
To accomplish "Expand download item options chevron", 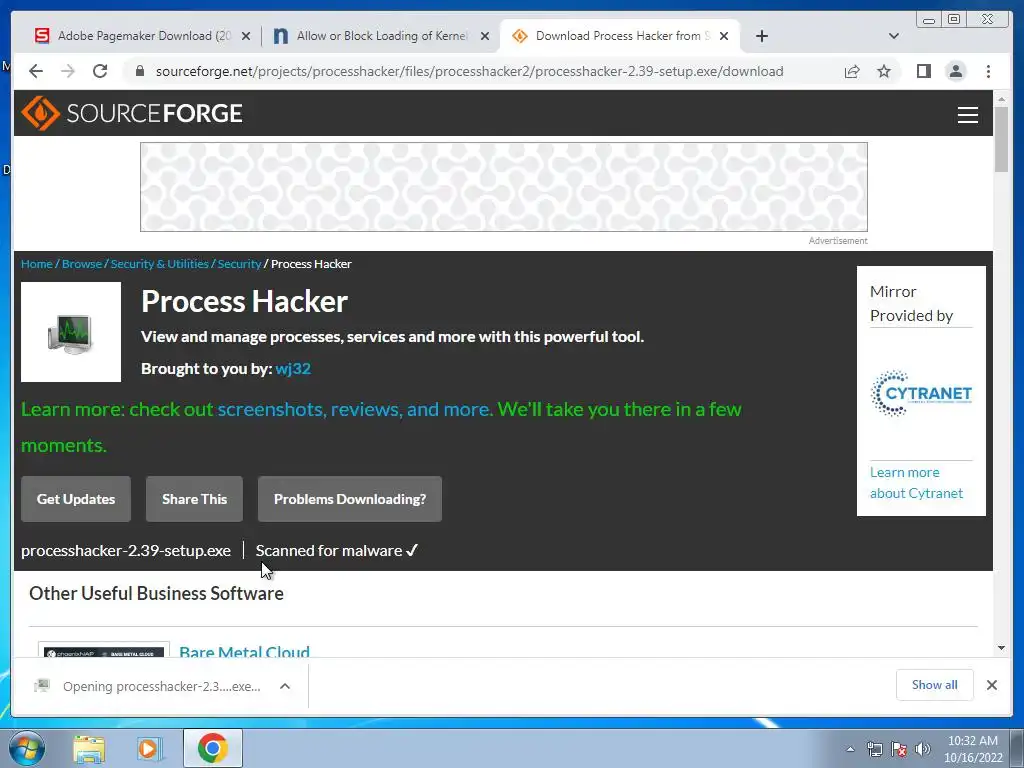I will (x=285, y=686).
